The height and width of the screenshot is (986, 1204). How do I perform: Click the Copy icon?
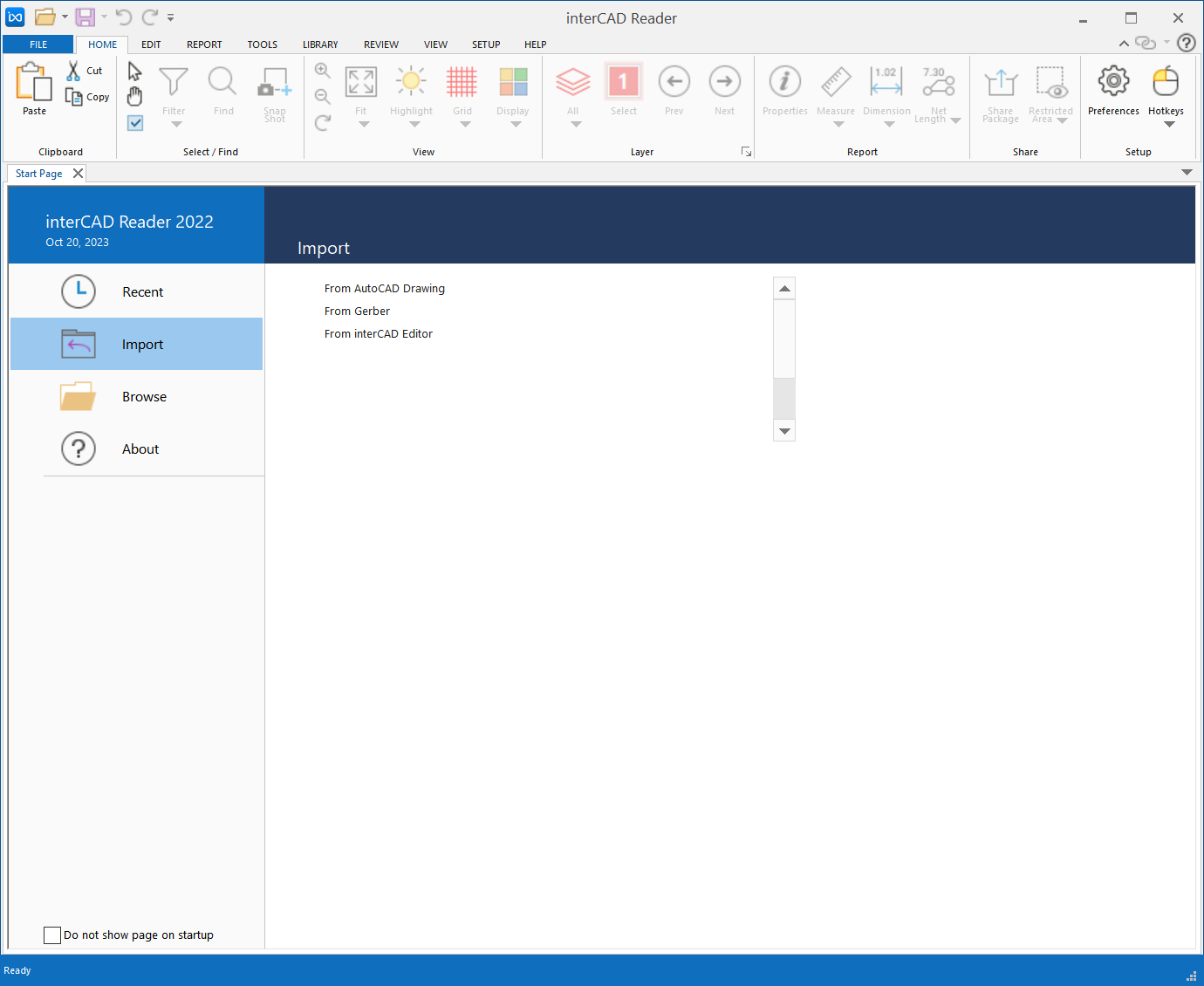tap(74, 97)
